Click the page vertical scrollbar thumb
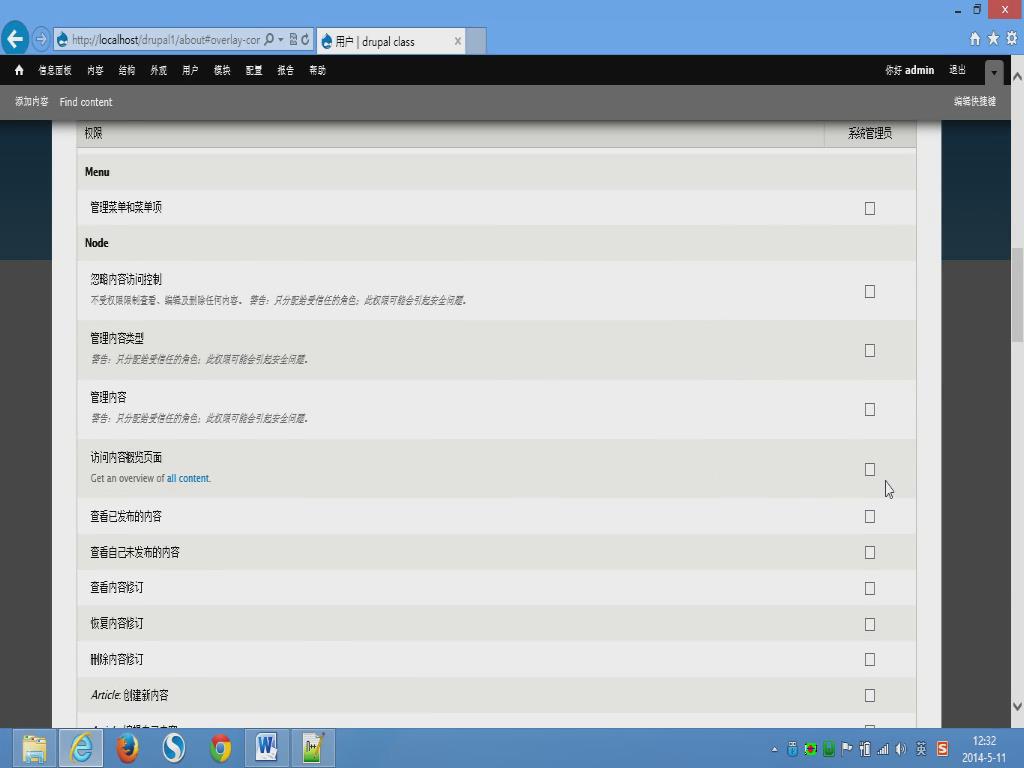 1017,294
